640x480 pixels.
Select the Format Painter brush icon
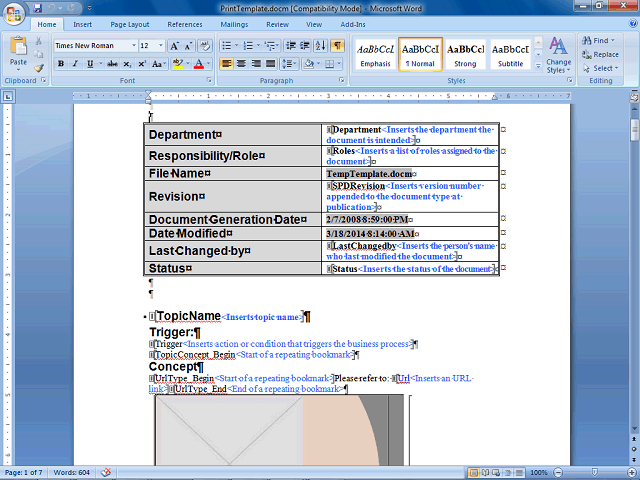(x=39, y=68)
